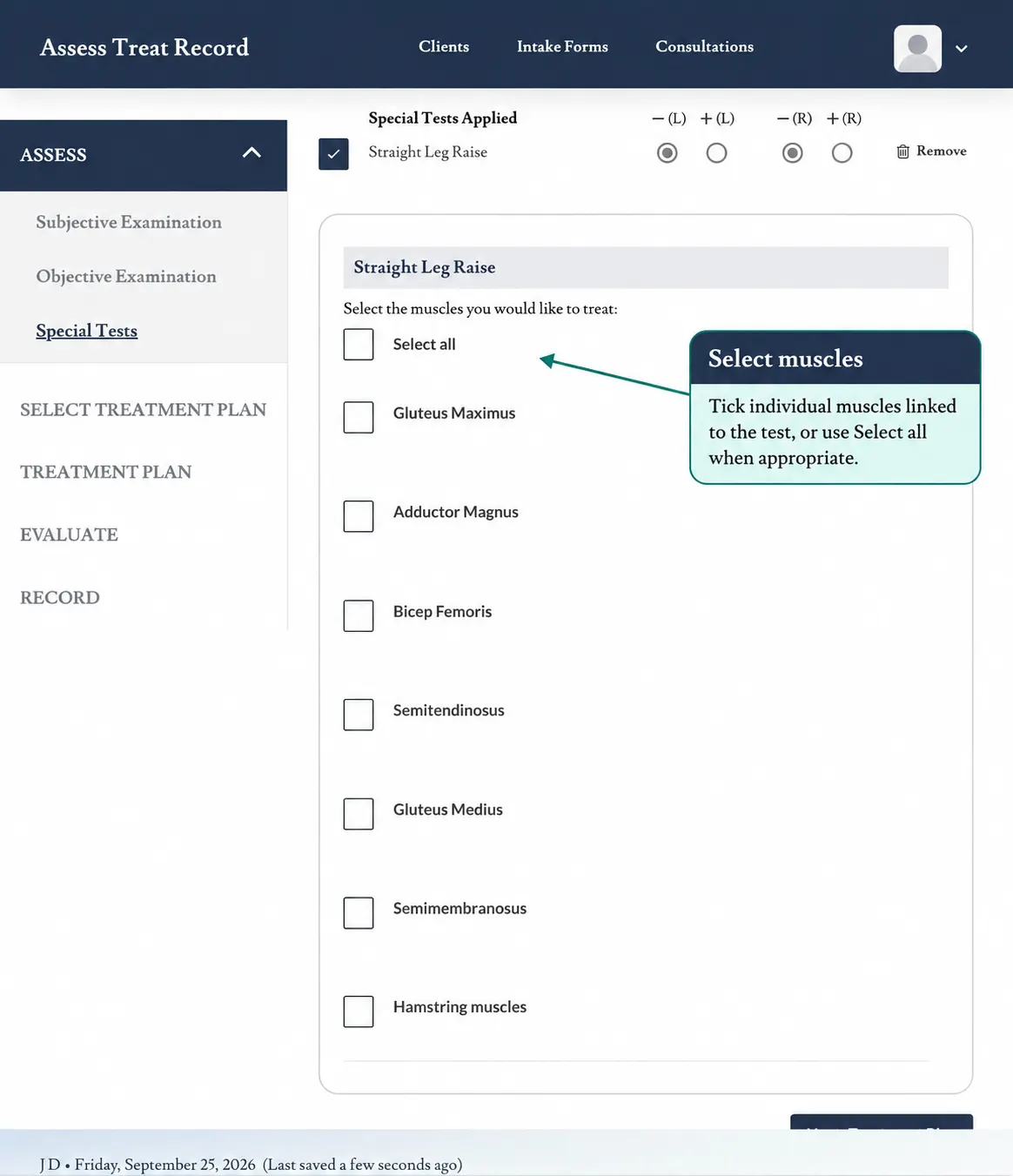Tick the Bicep Femoris checkbox
This screenshot has height=1176, width=1013.
pos(359,615)
